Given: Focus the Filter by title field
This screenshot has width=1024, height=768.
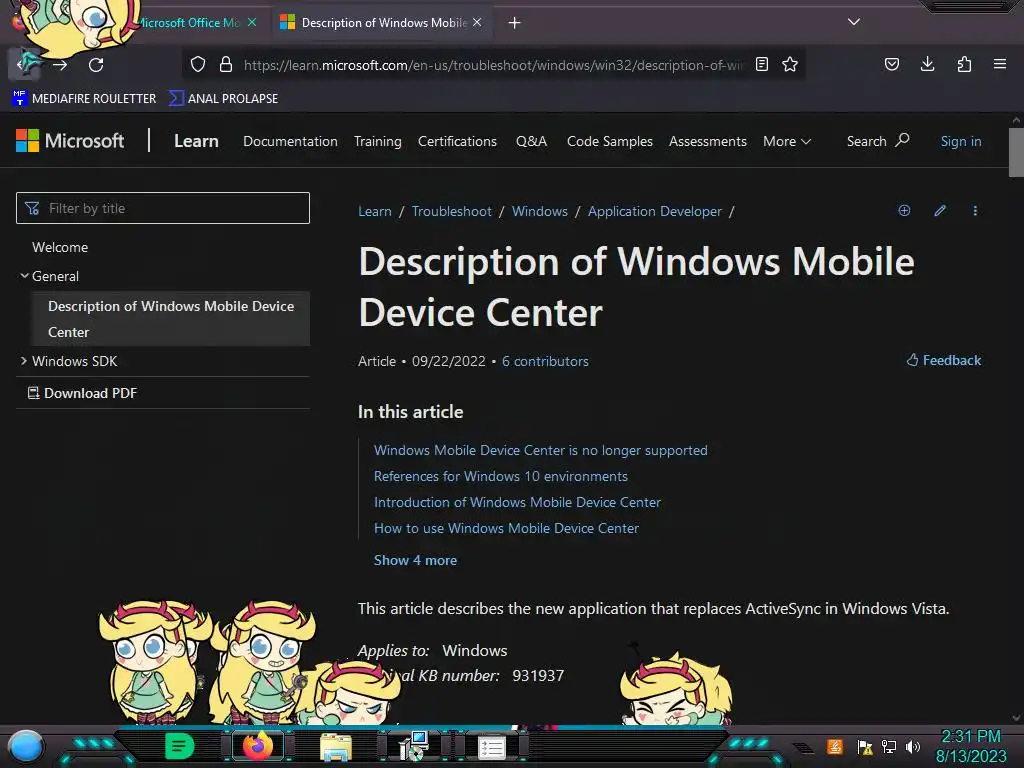Looking at the screenshot, I should point(163,208).
